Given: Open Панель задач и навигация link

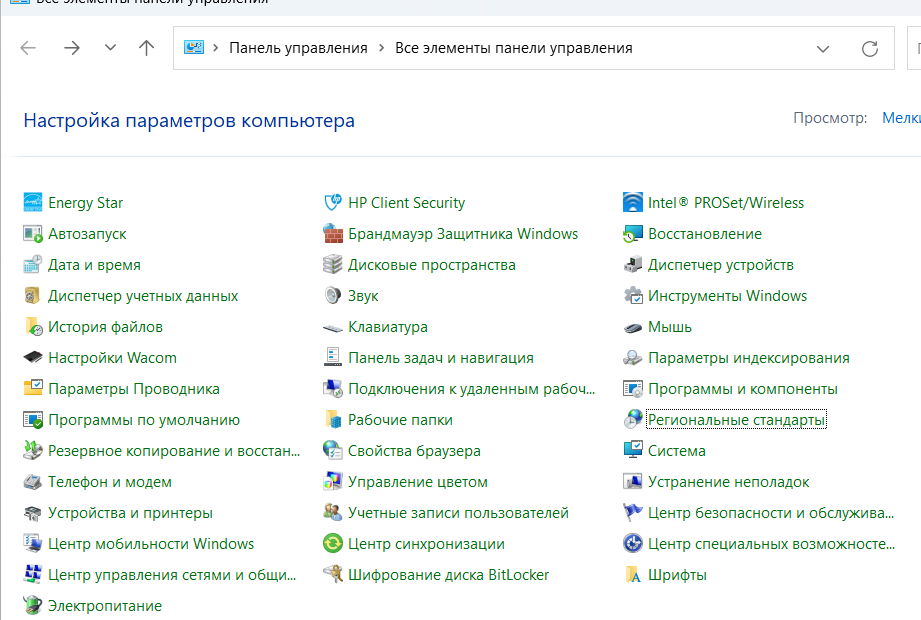Looking at the screenshot, I should coord(441,358).
